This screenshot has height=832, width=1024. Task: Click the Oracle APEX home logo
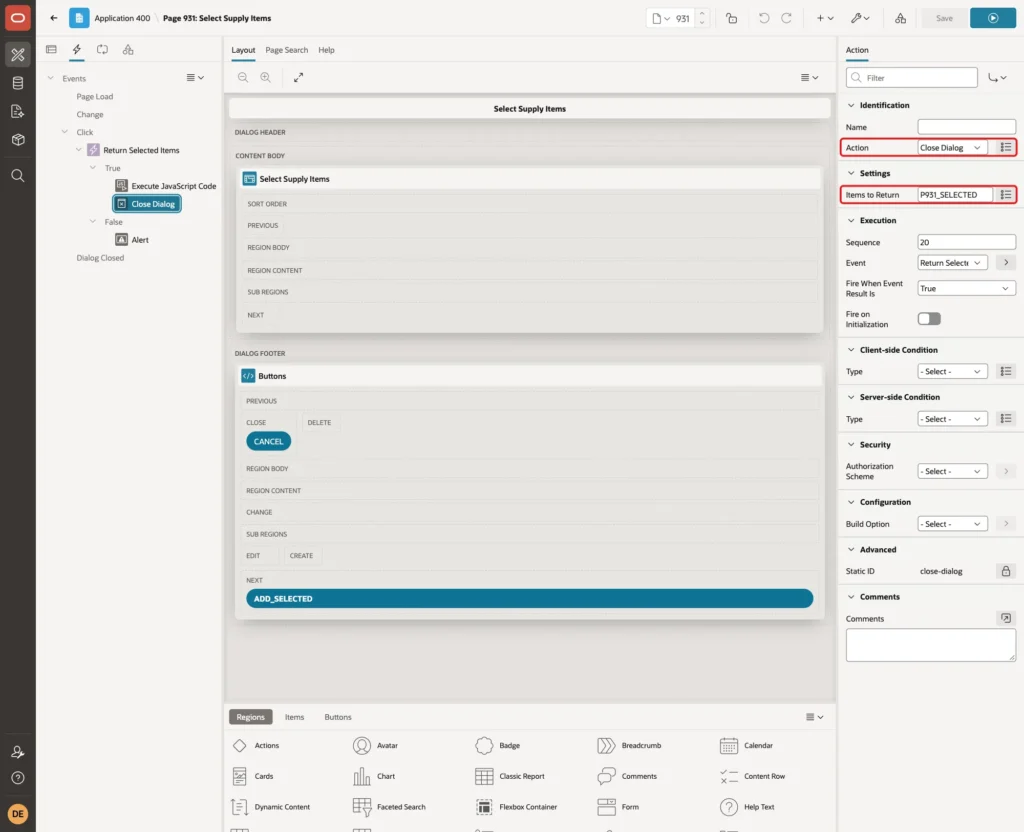(18, 18)
